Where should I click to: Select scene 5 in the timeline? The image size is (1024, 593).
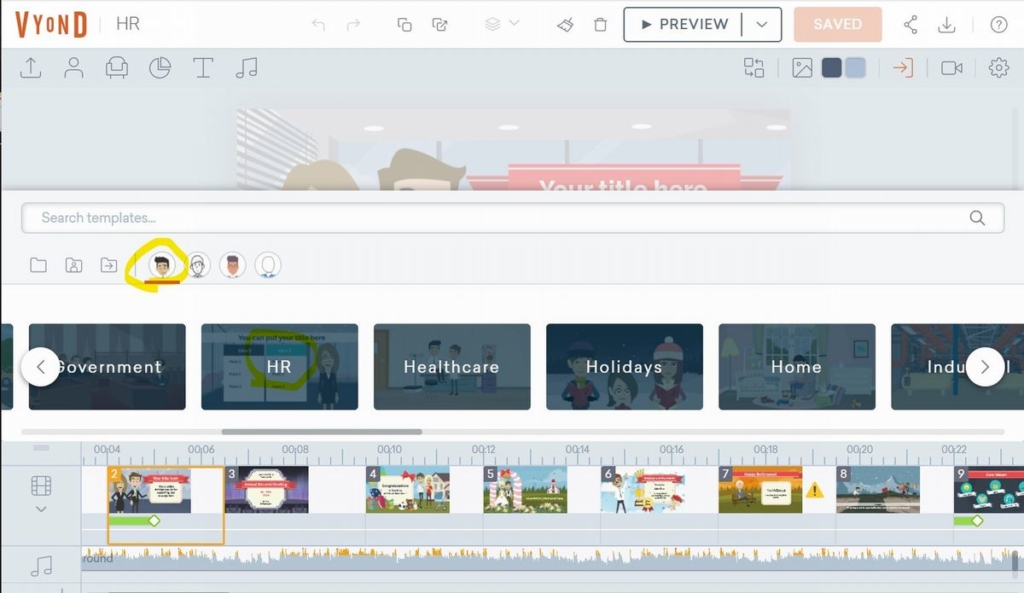pos(525,490)
